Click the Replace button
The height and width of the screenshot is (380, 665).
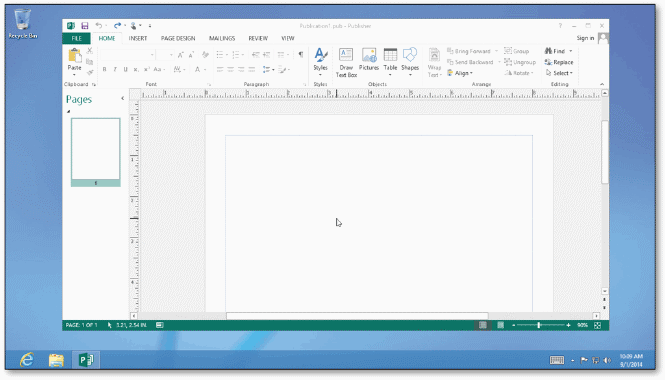559,62
